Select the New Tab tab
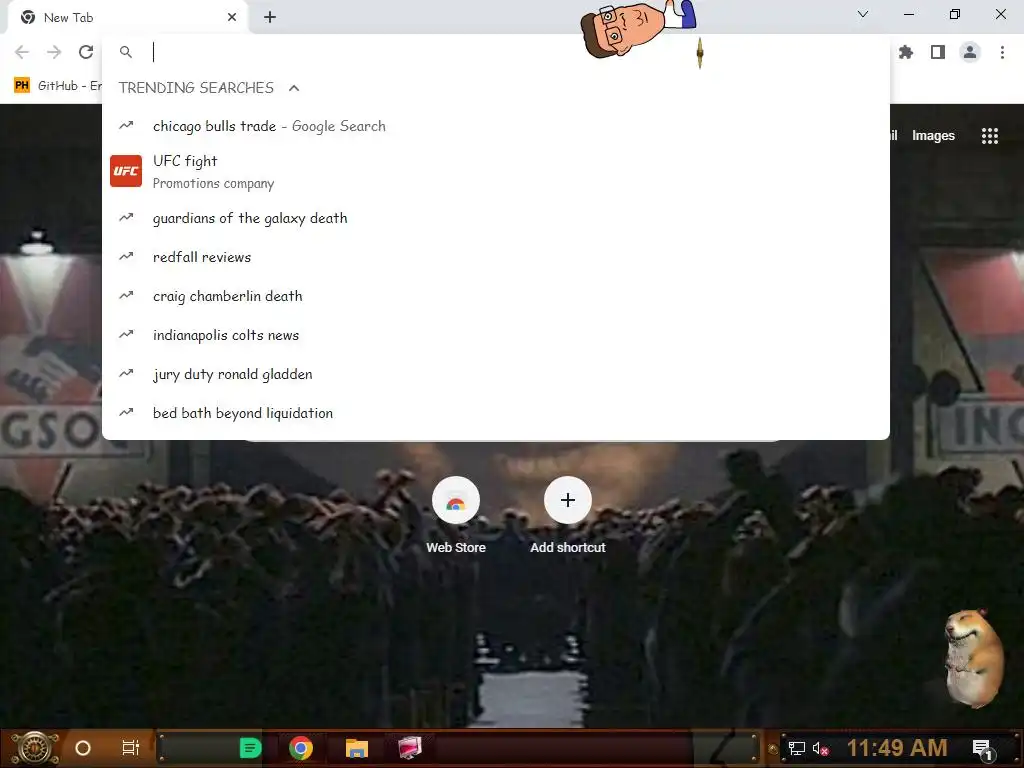1024x768 pixels. point(128,18)
